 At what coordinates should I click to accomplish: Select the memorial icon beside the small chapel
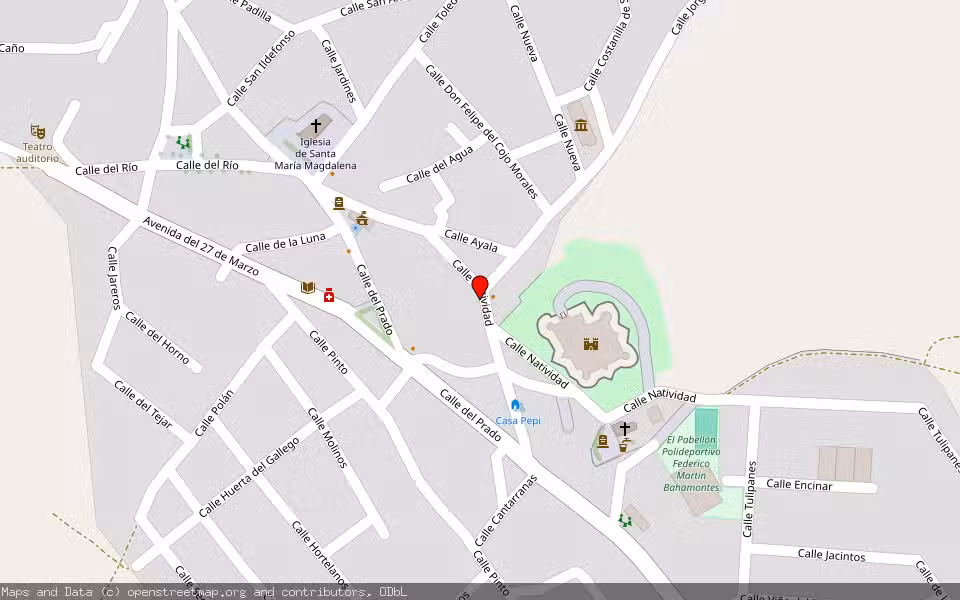(x=602, y=441)
